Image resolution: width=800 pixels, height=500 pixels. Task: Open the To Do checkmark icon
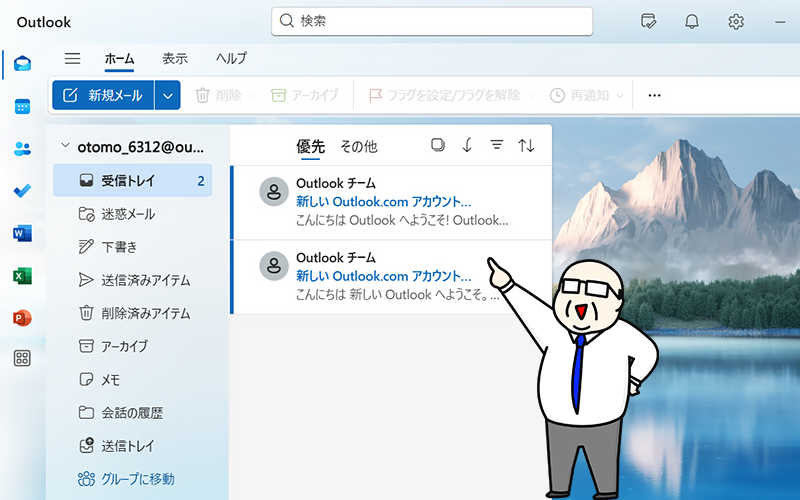(22, 191)
